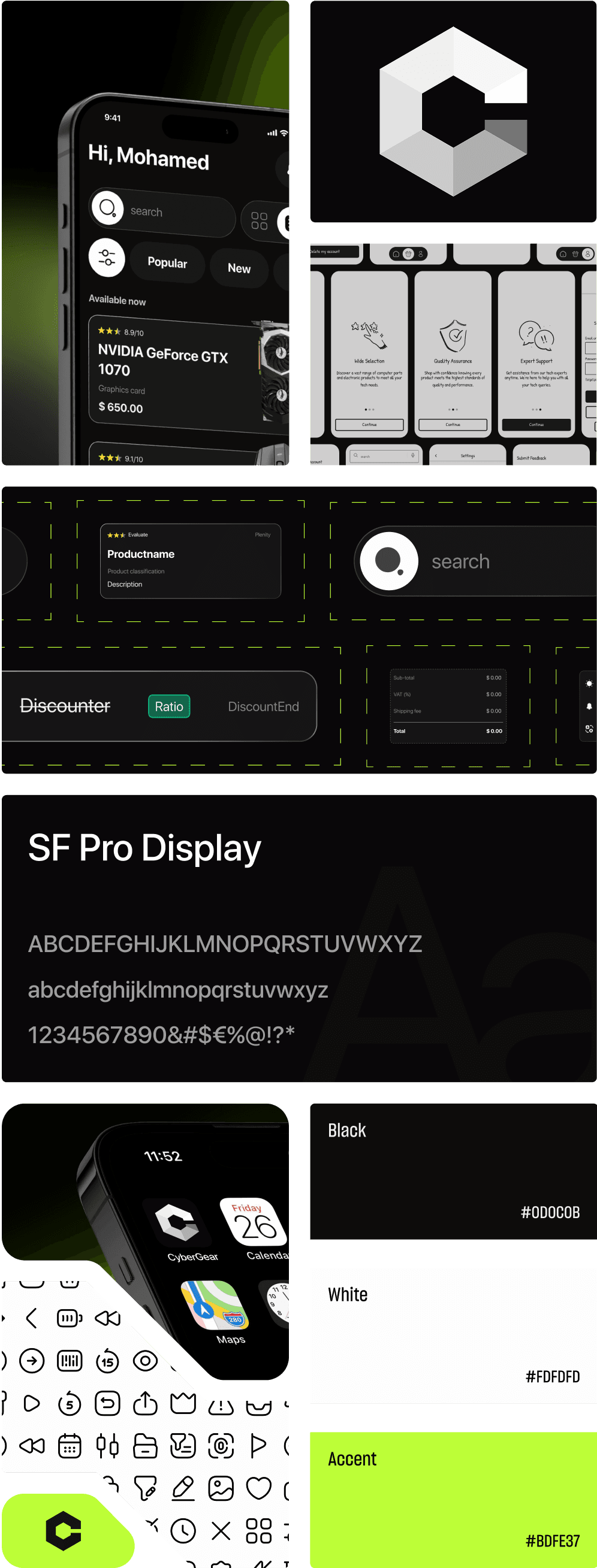Click the Delete my account wireframe button
The image size is (597, 1568).
tap(334, 252)
